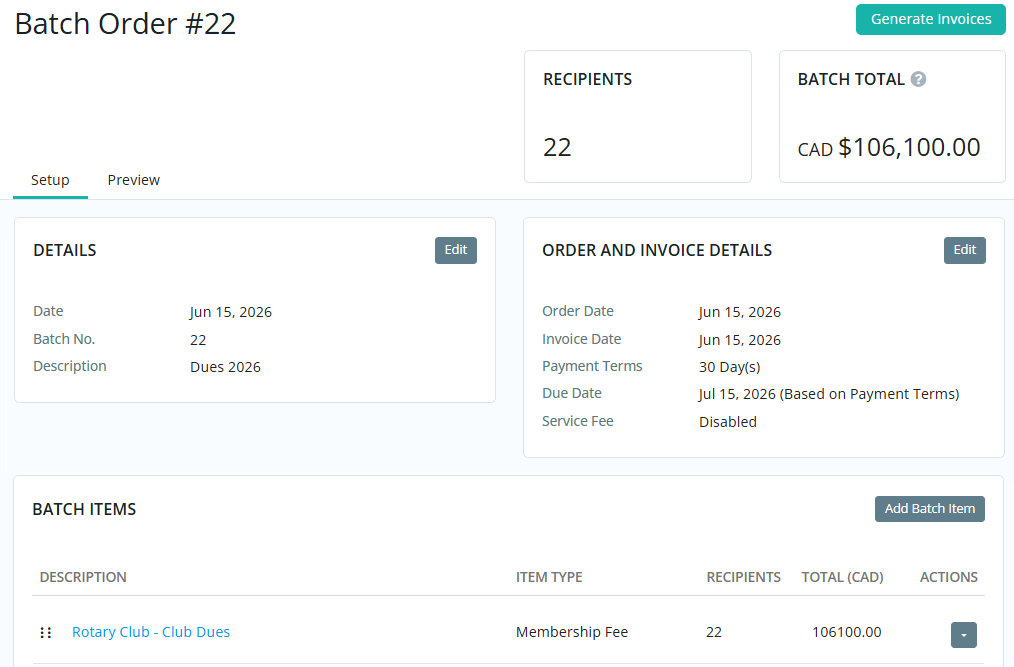Viewport: 1014px width, 667px height.
Task: Click the DESCRIPTION column header
Action: (83, 577)
